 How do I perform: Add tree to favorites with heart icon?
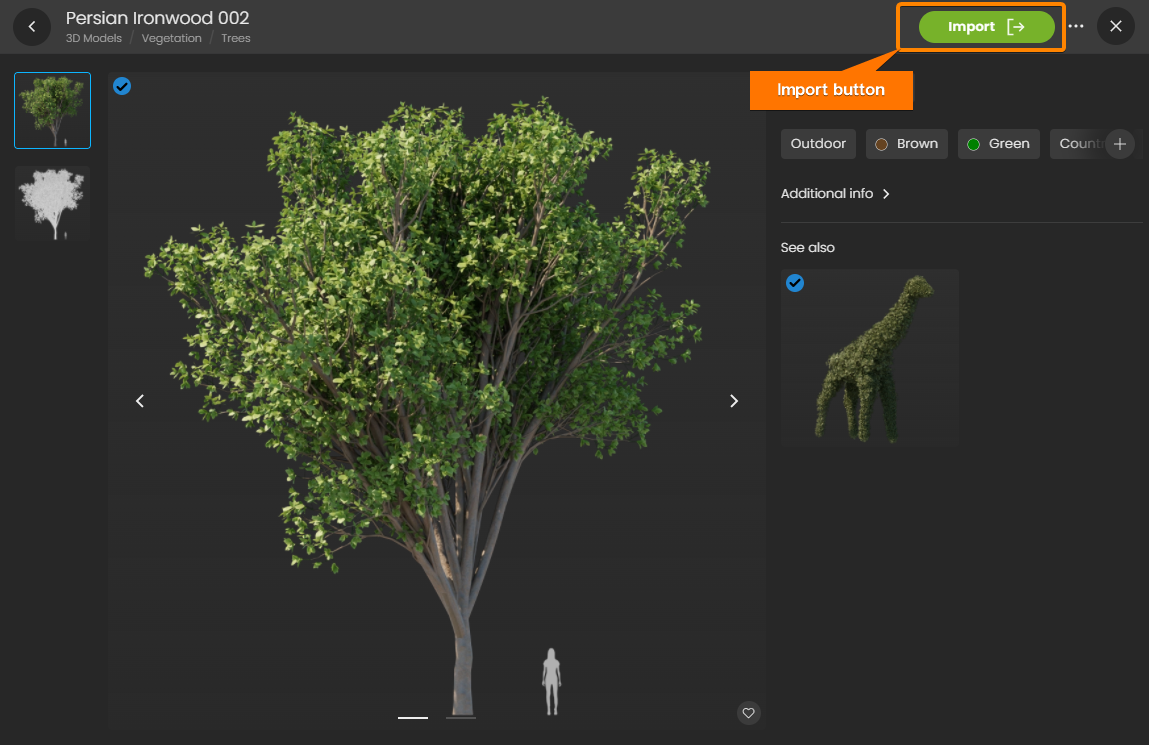(748, 713)
